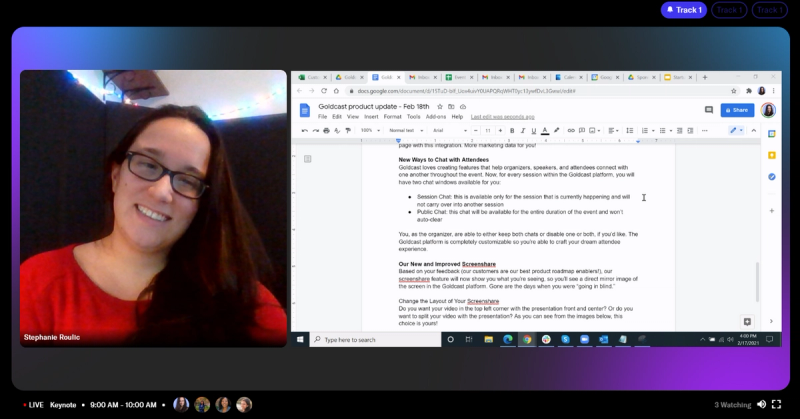Image resolution: width=800 pixels, height=419 pixels.
Task: Click the docs.google.com address bar
Action: 543,91
